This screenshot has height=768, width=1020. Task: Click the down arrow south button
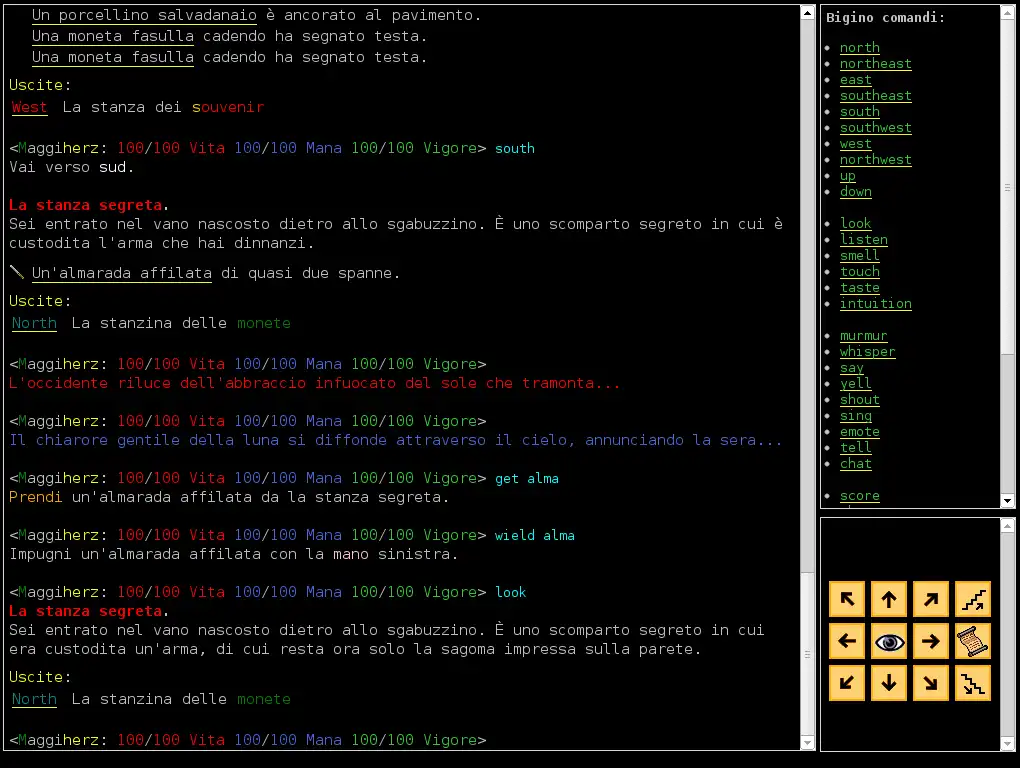[889, 683]
